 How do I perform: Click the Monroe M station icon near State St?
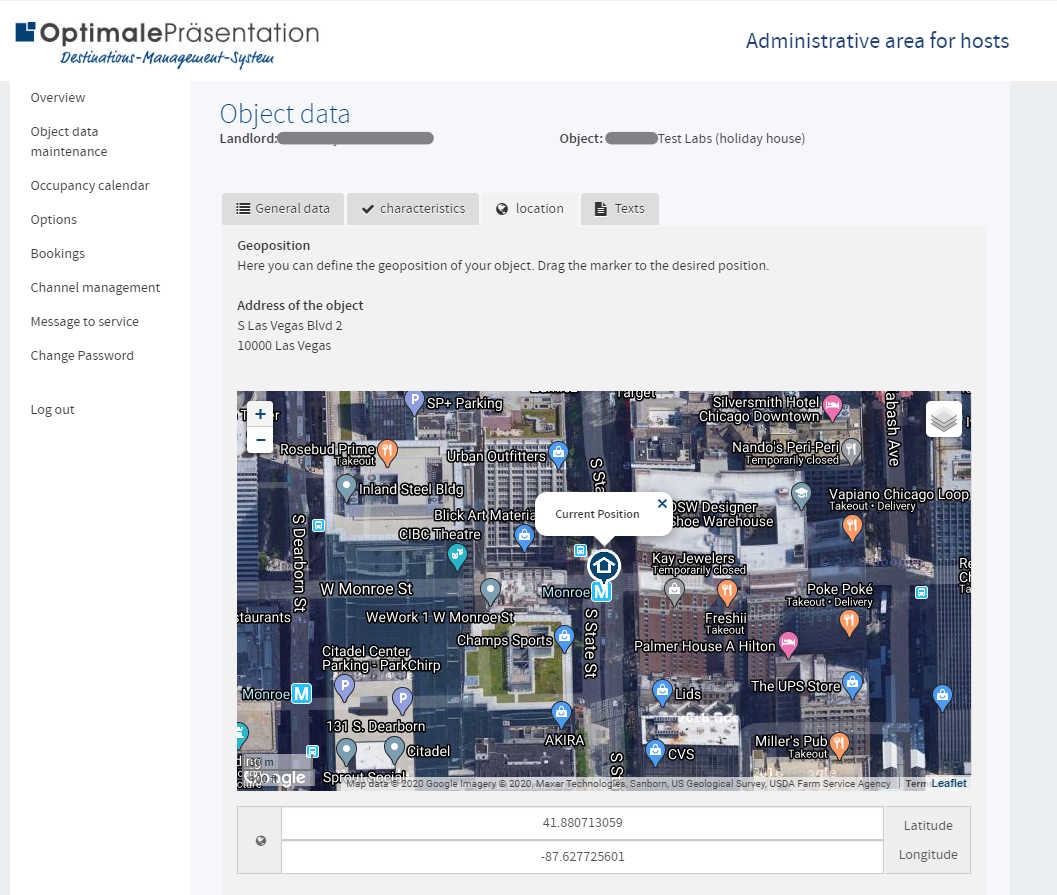(x=601, y=592)
